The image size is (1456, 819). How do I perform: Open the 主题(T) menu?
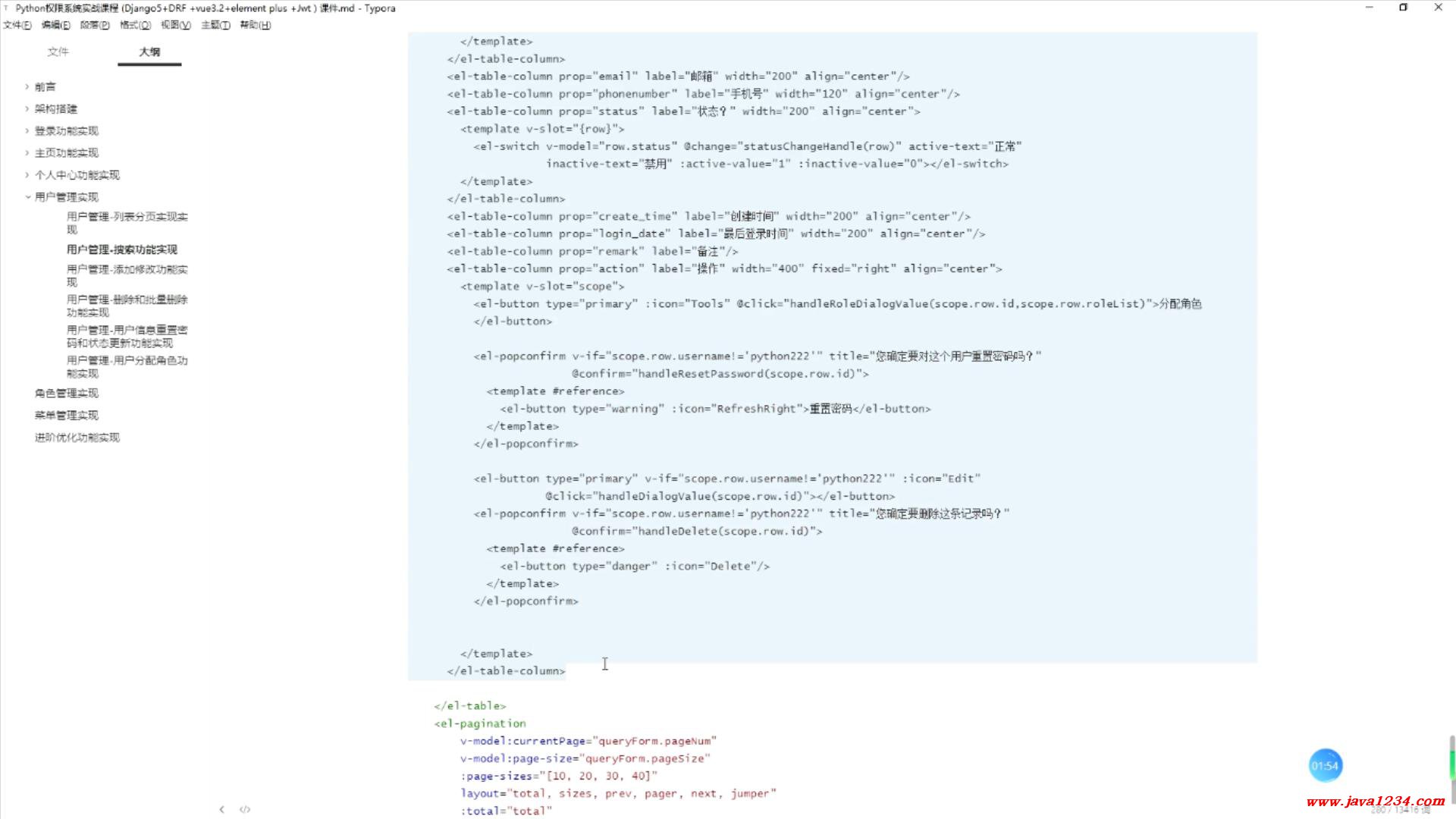pyautogui.click(x=215, y=25)
